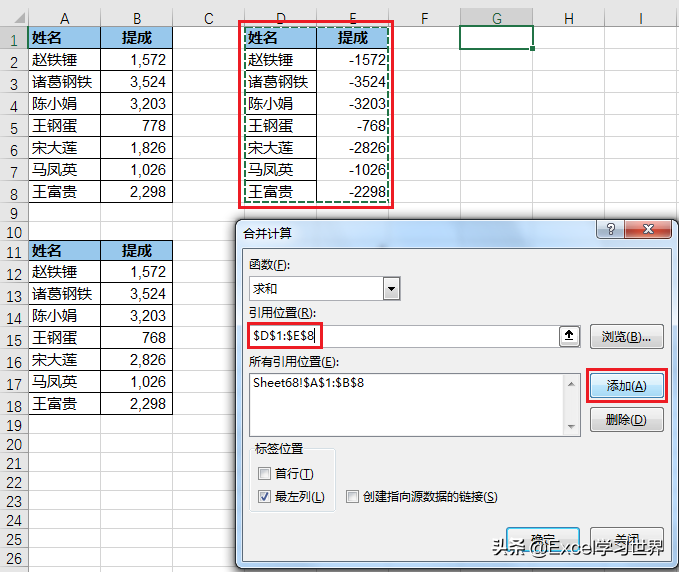Viewport: 679px width, 572px height.
Task: Select column I header
Action: coord(641,18)
